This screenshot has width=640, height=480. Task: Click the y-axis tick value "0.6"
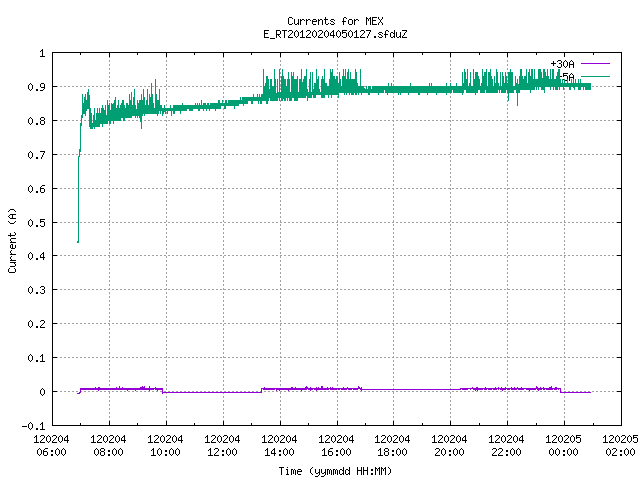click(36, 189)
